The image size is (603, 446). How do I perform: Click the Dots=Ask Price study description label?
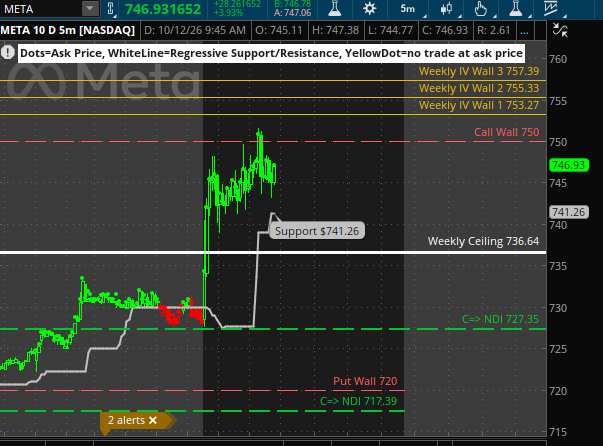[271, 53]
